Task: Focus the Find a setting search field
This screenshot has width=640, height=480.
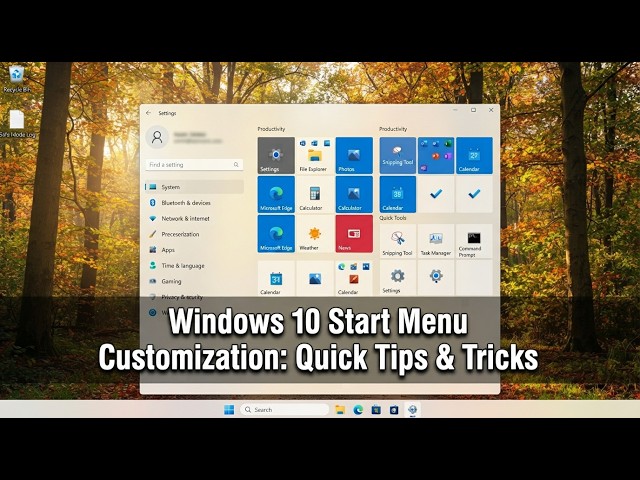Action: [194, 164]
